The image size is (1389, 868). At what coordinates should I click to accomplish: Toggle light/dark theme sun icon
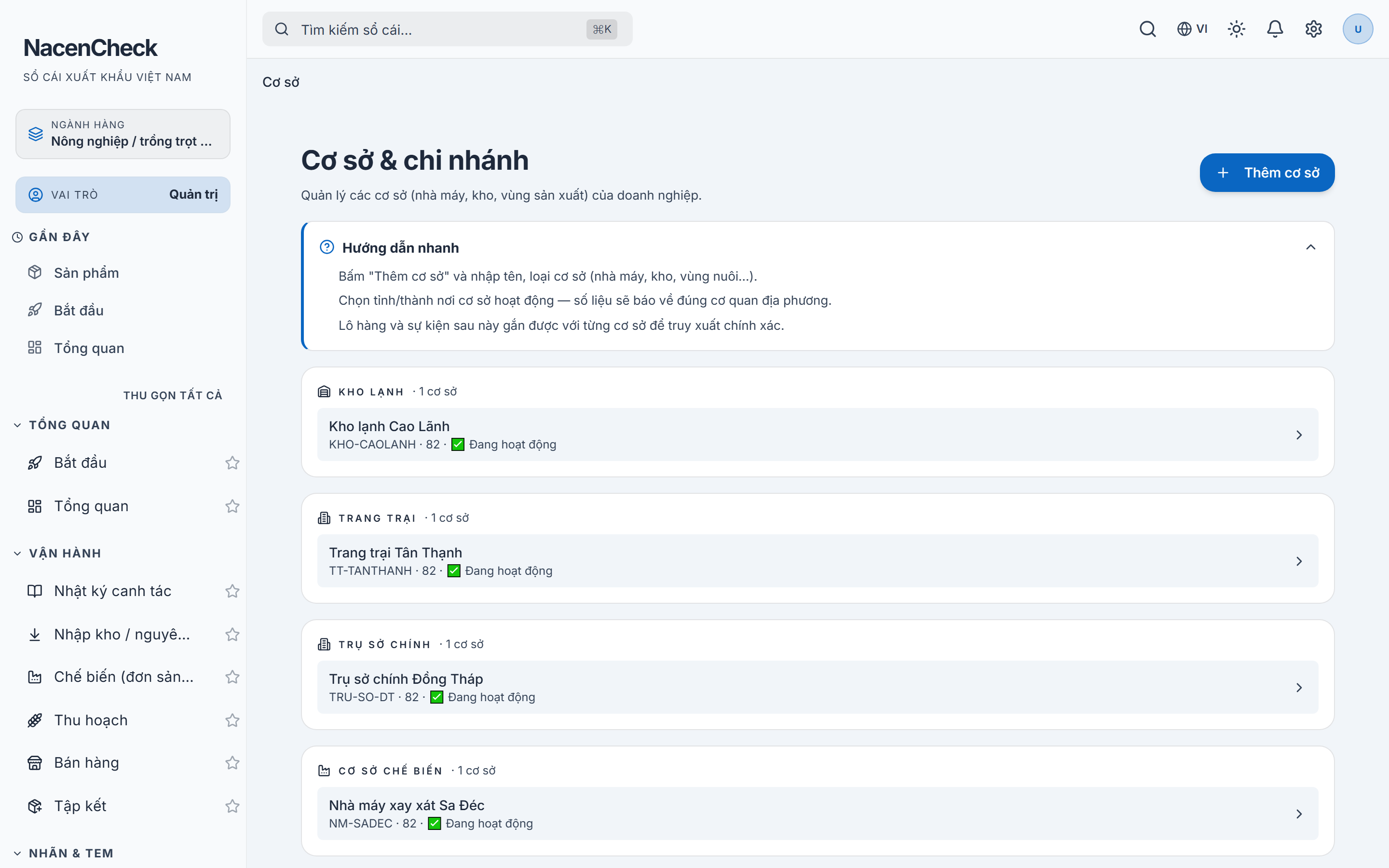point(1236,29)
